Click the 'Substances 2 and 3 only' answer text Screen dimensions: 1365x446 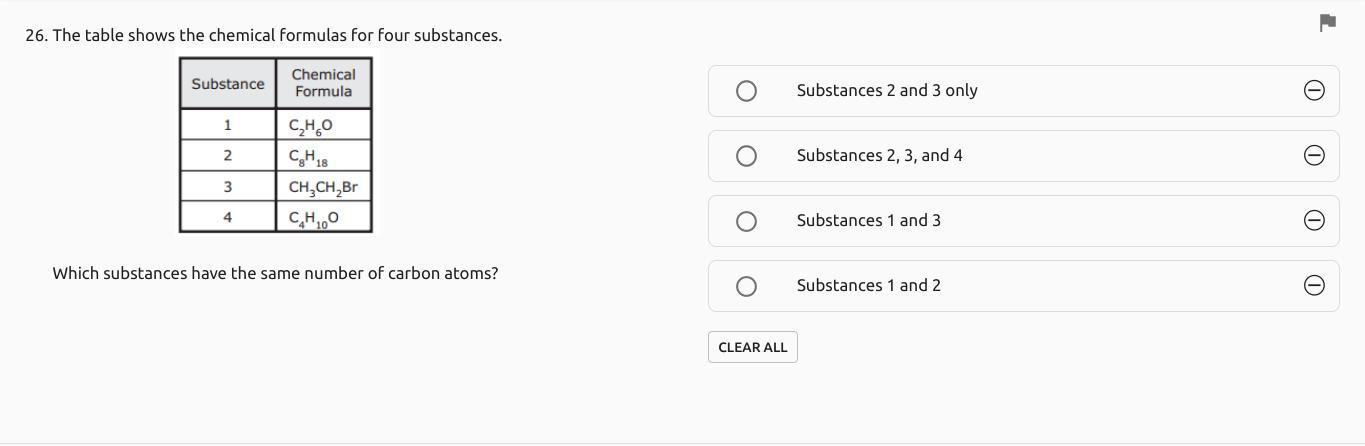click(887, 90)
